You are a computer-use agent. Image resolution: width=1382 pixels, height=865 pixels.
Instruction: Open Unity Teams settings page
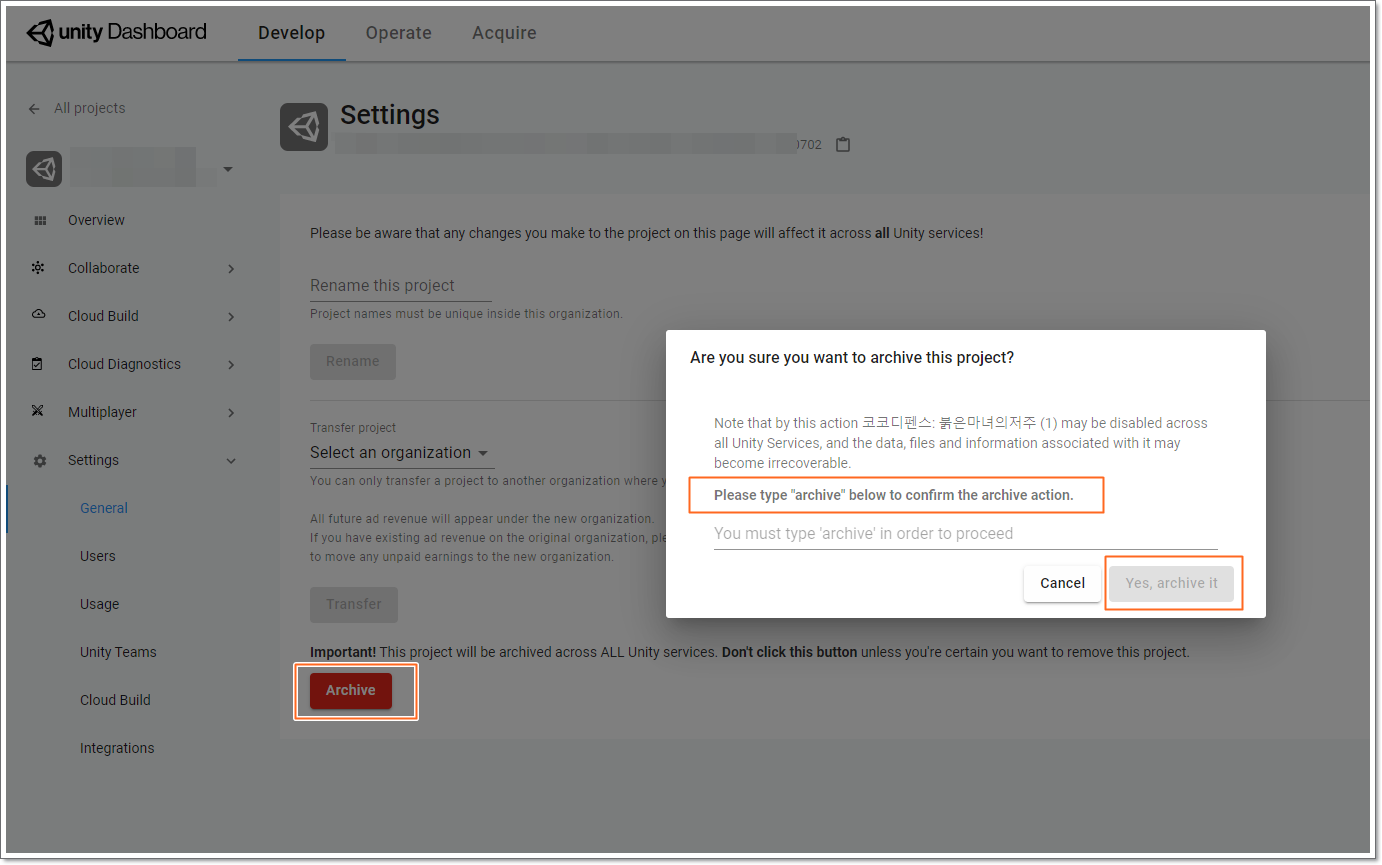tap(118, 652)
